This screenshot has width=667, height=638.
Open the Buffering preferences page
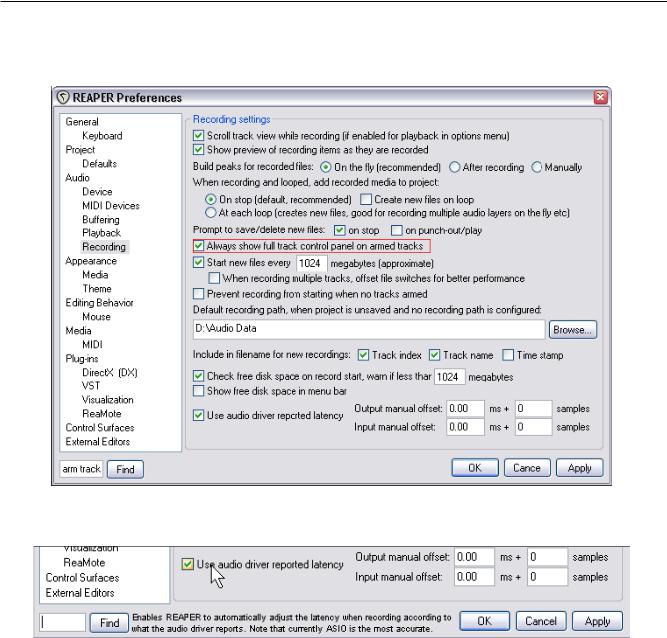(x=101, y=219)
